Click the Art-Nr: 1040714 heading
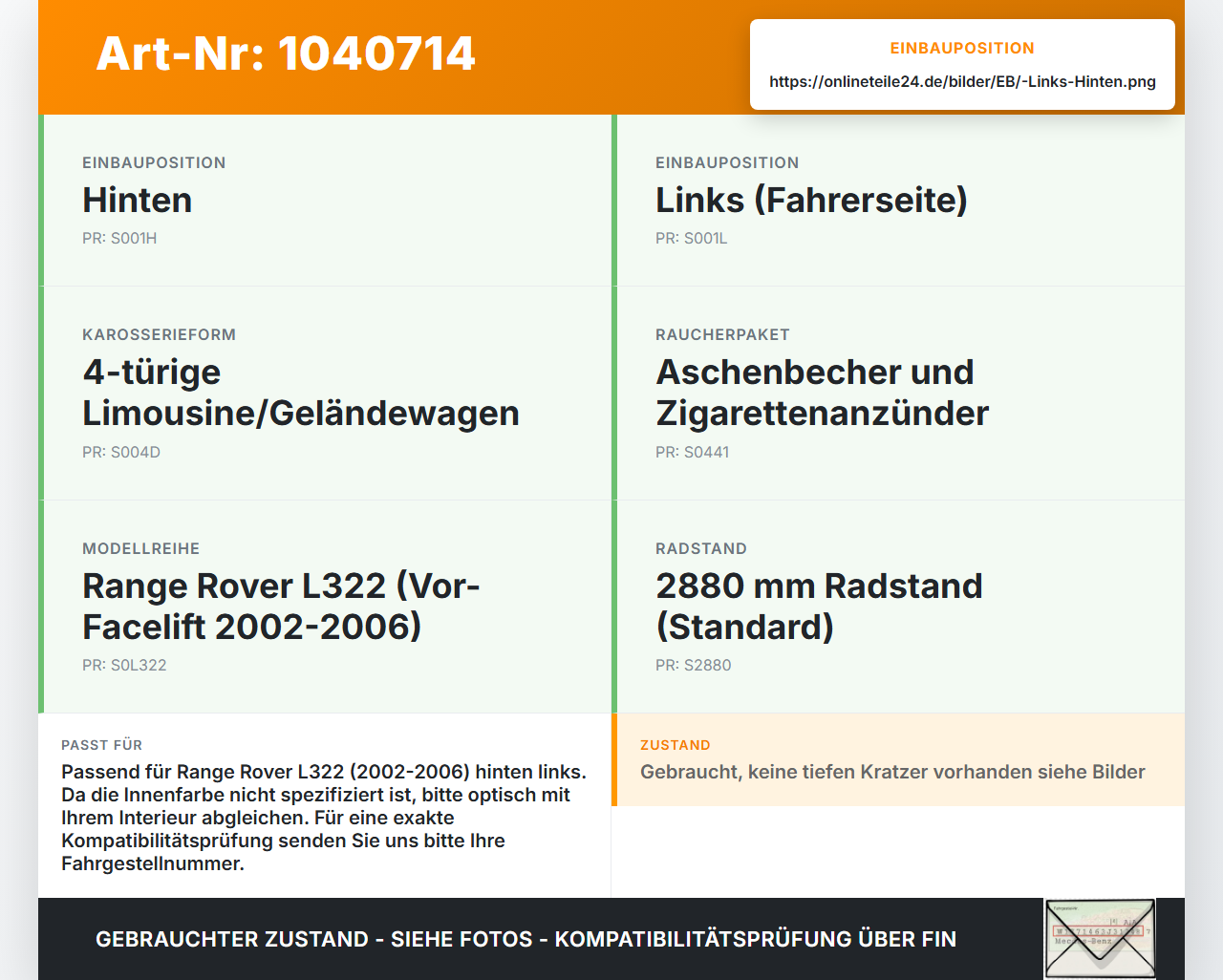1223x980 pixels. click(x=286, y=53)
